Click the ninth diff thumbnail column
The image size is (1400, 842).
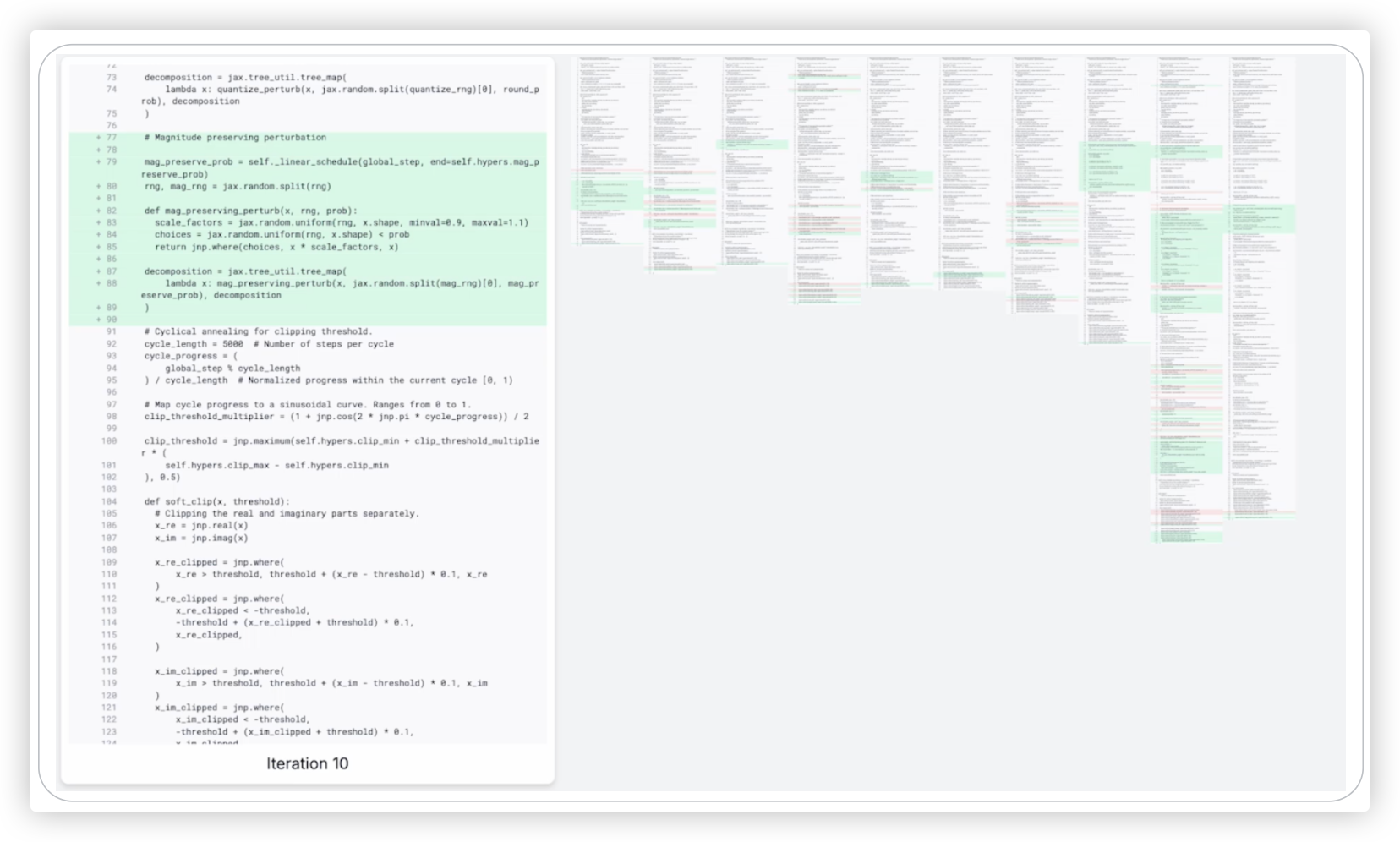tap(1189, 296)
